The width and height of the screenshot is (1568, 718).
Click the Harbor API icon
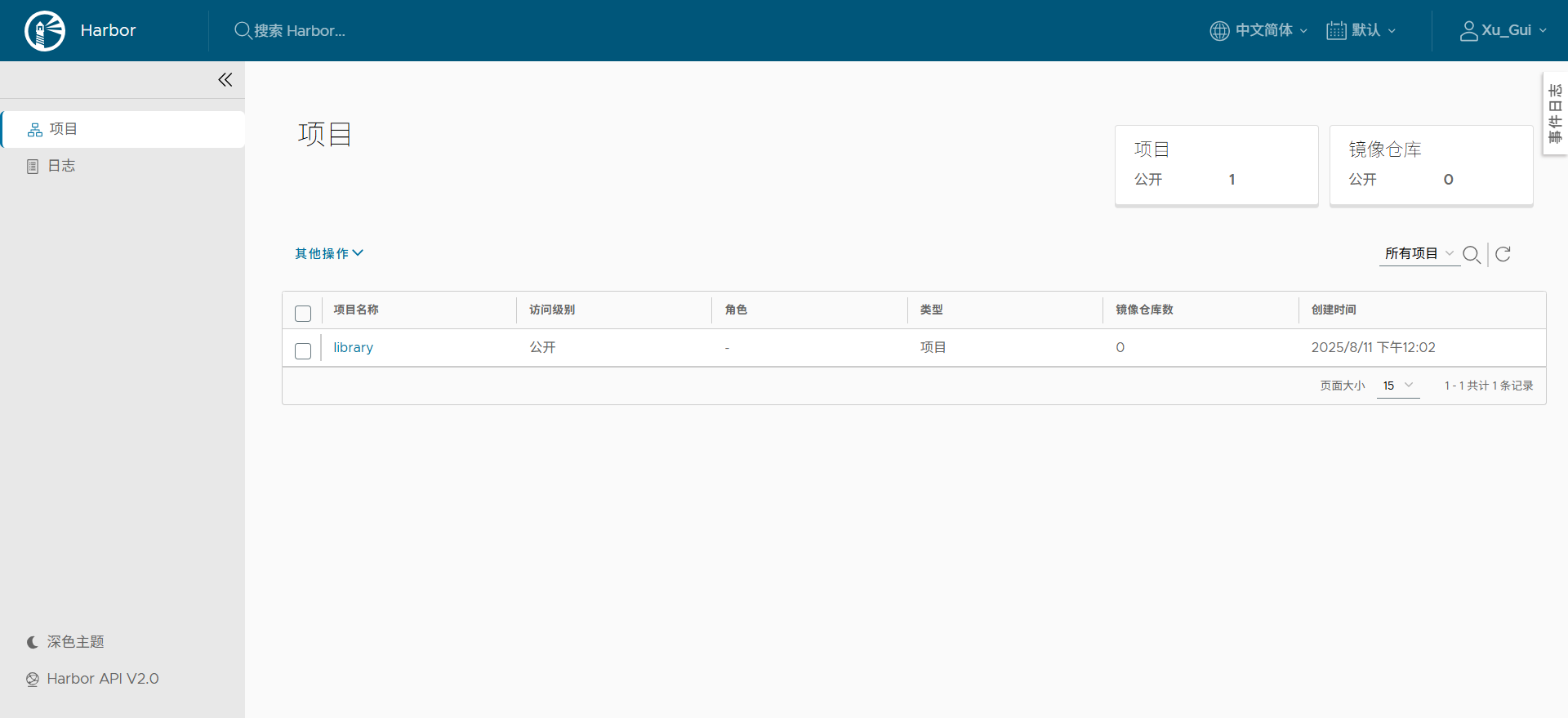33,680
